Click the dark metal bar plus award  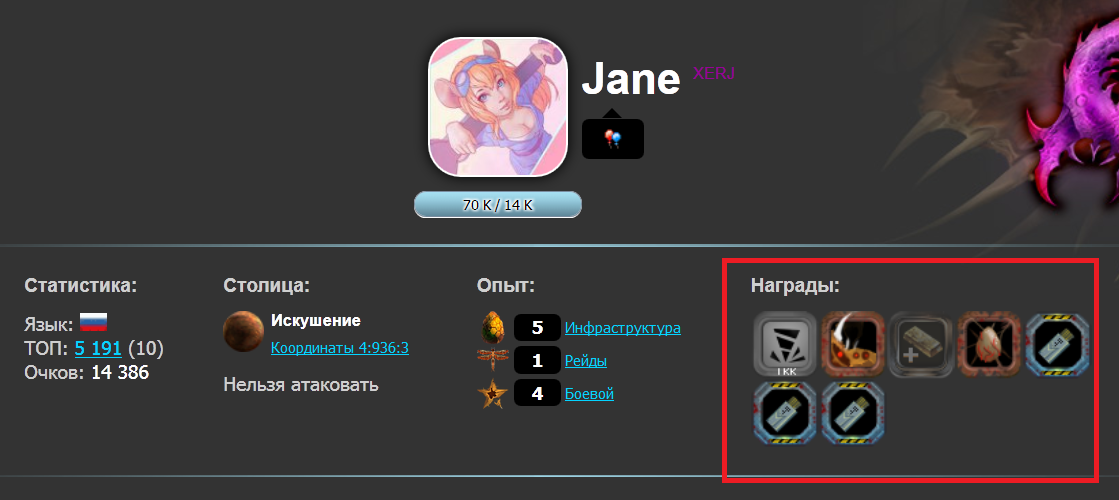click(921, 344)
